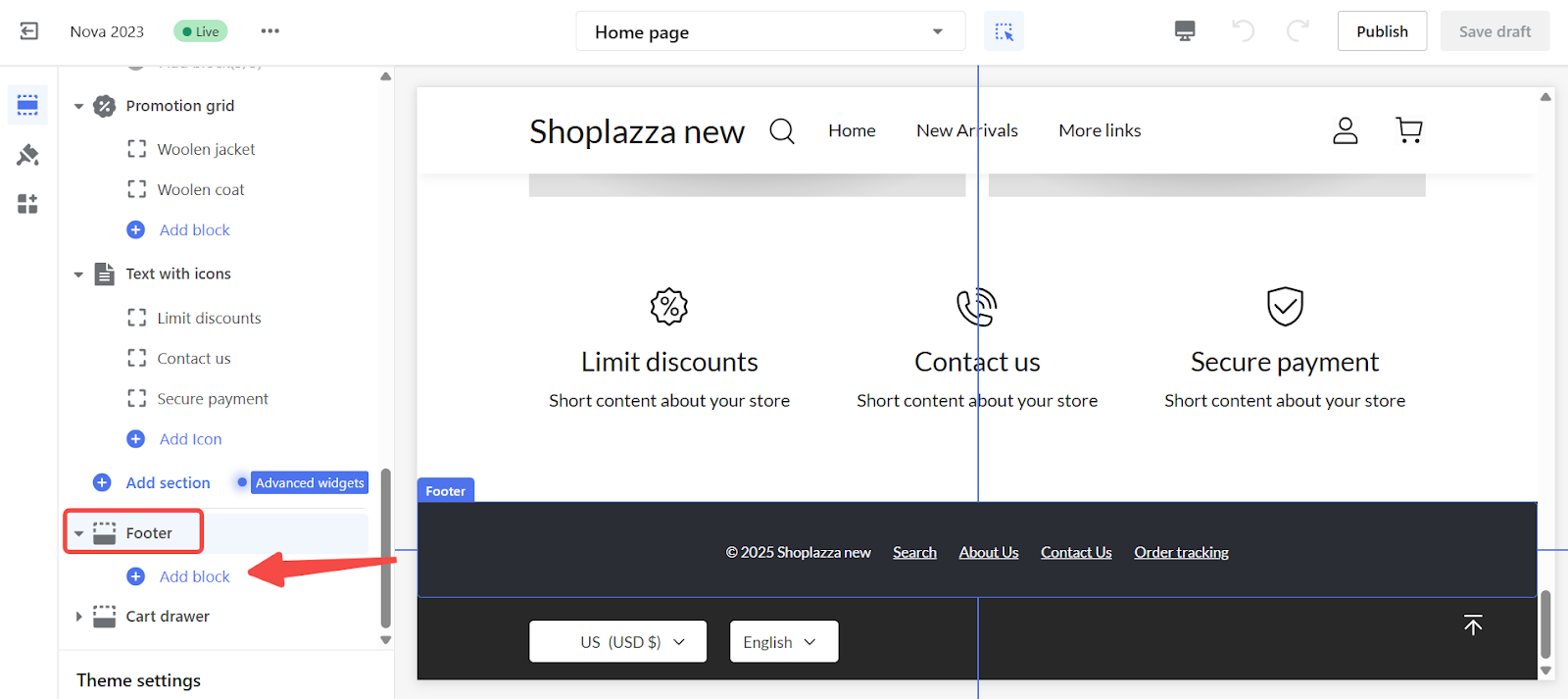Click the account user icon in preview

(x=1346, y=130)
